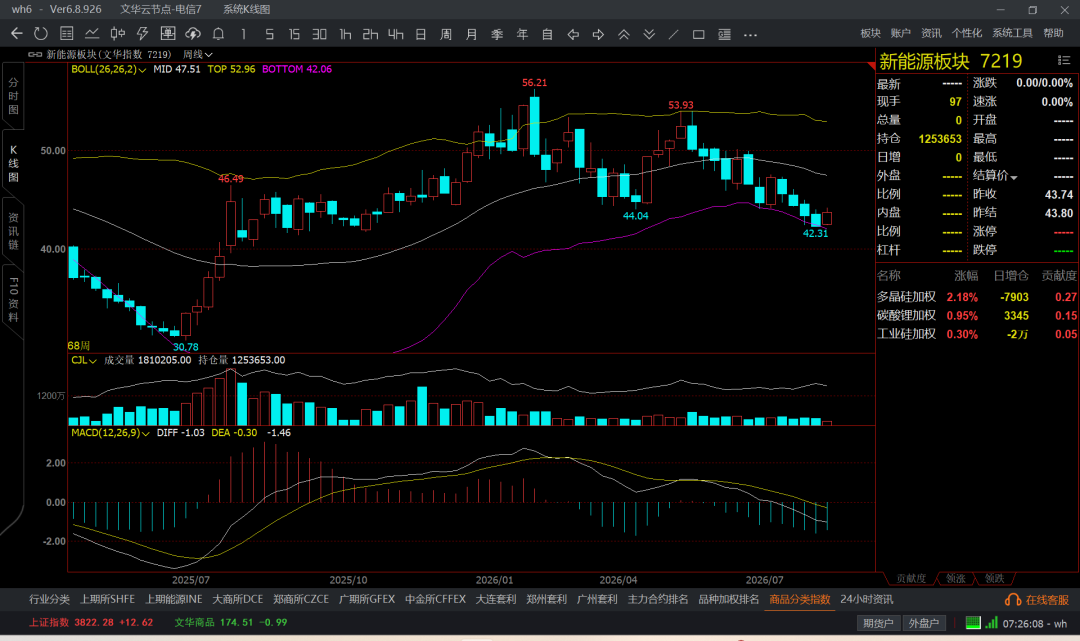
Task: Open the 广期所GFEX tab
Action: coord(367,599)
